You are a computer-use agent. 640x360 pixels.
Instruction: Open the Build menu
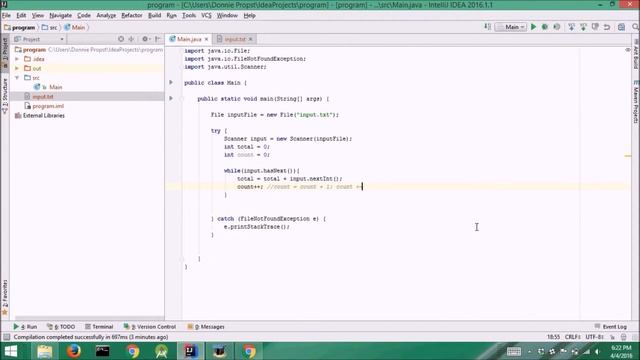[x=154, y=16]
